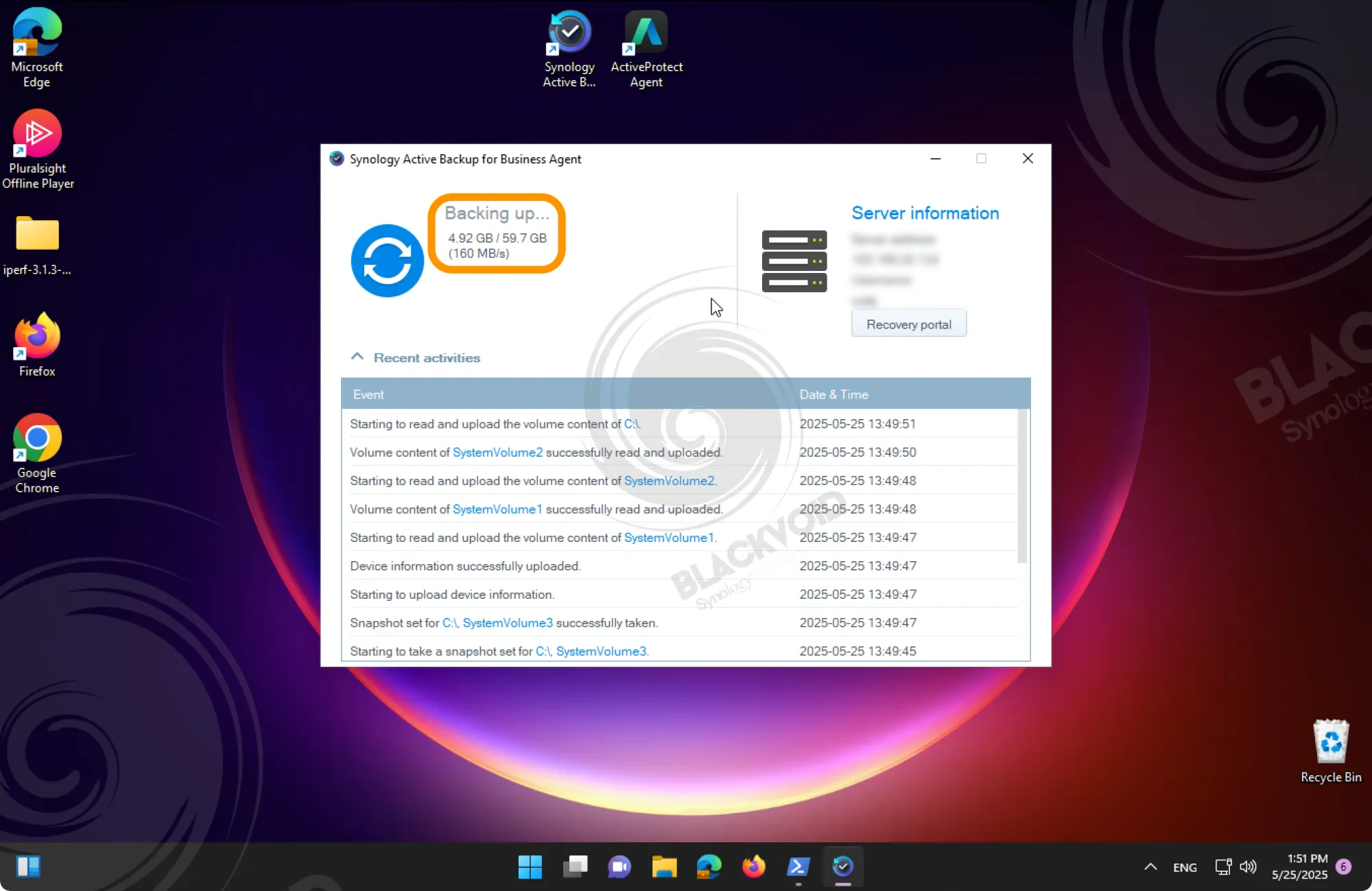Click the 2025-05-25 13:49:50 timestamp

[x=858, y=452]
